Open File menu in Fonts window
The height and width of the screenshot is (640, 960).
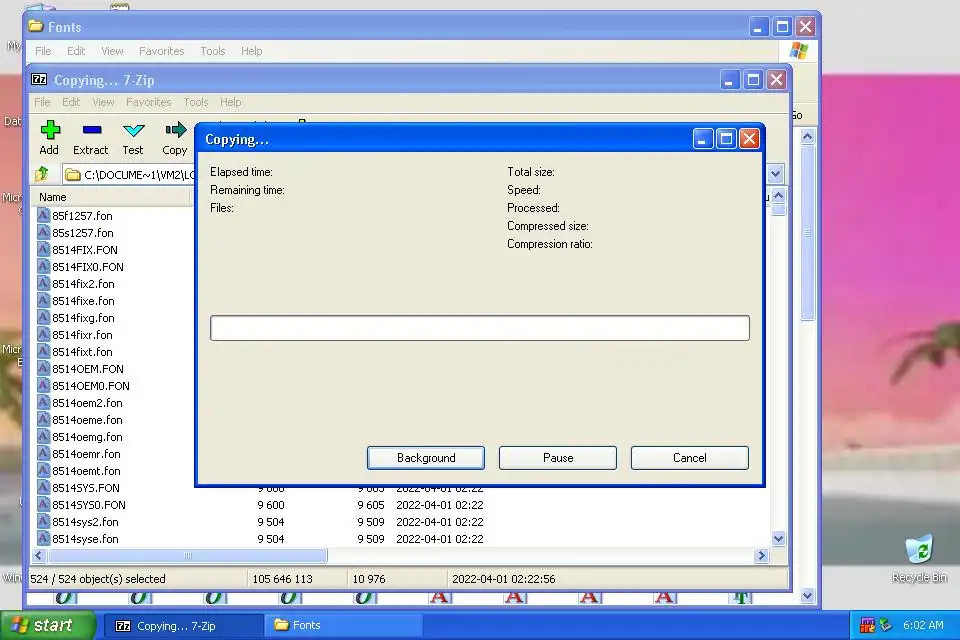pyautogui.click(x=43, y=51)
